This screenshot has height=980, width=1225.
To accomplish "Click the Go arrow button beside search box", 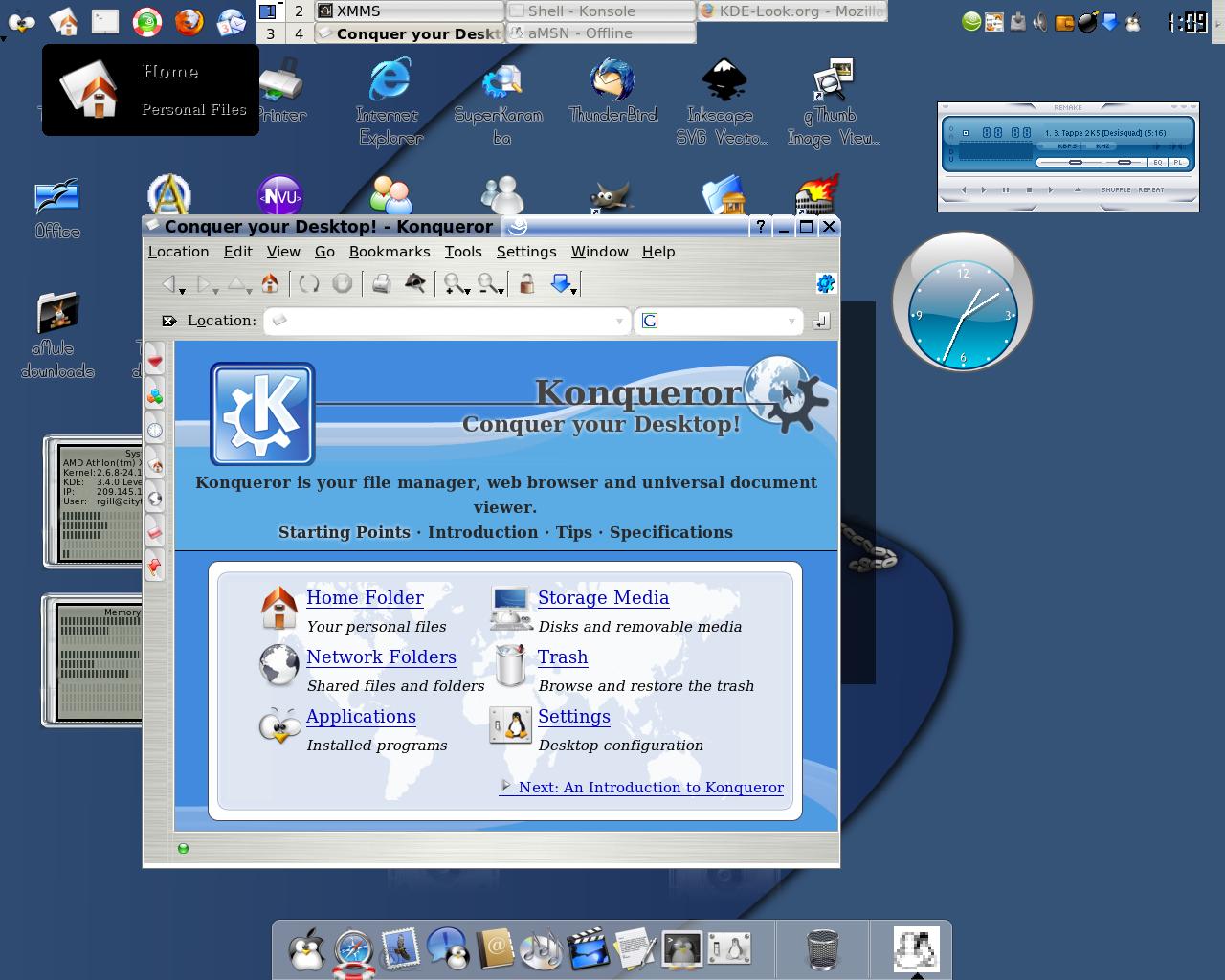I will click(x=821, y=321).
